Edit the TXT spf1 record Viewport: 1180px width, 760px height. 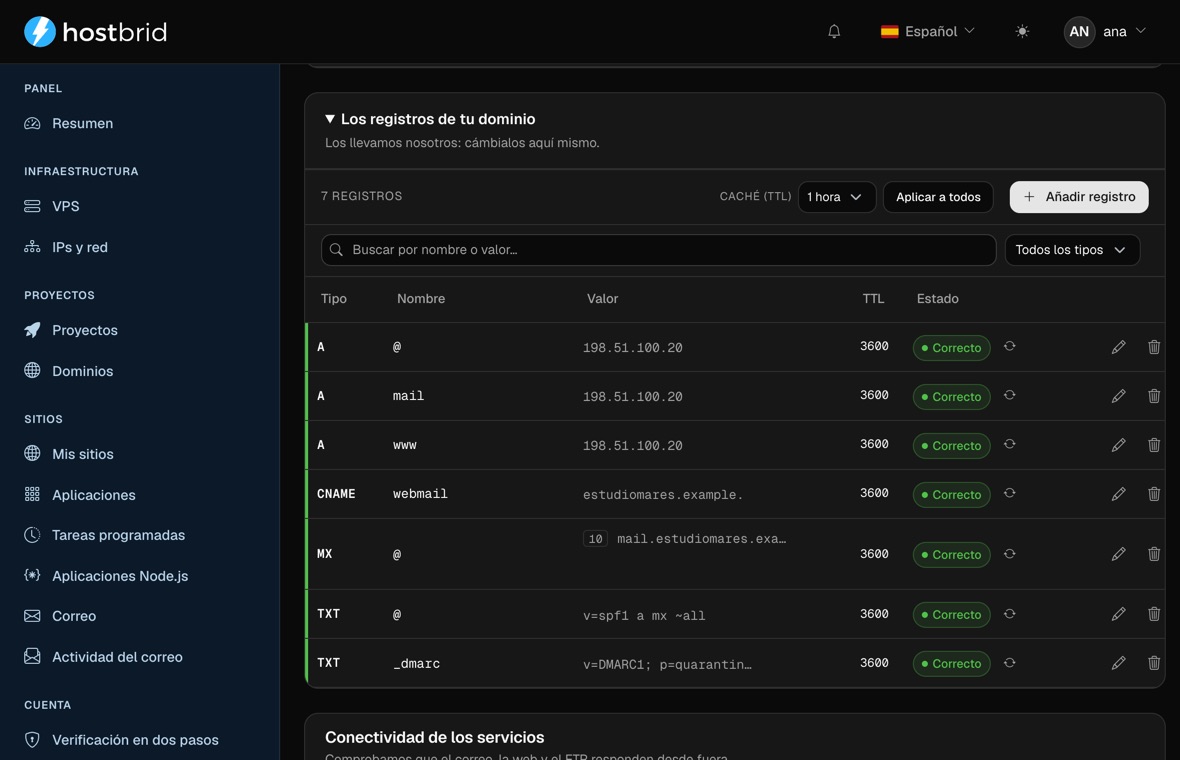click(x=1118, y=614)
